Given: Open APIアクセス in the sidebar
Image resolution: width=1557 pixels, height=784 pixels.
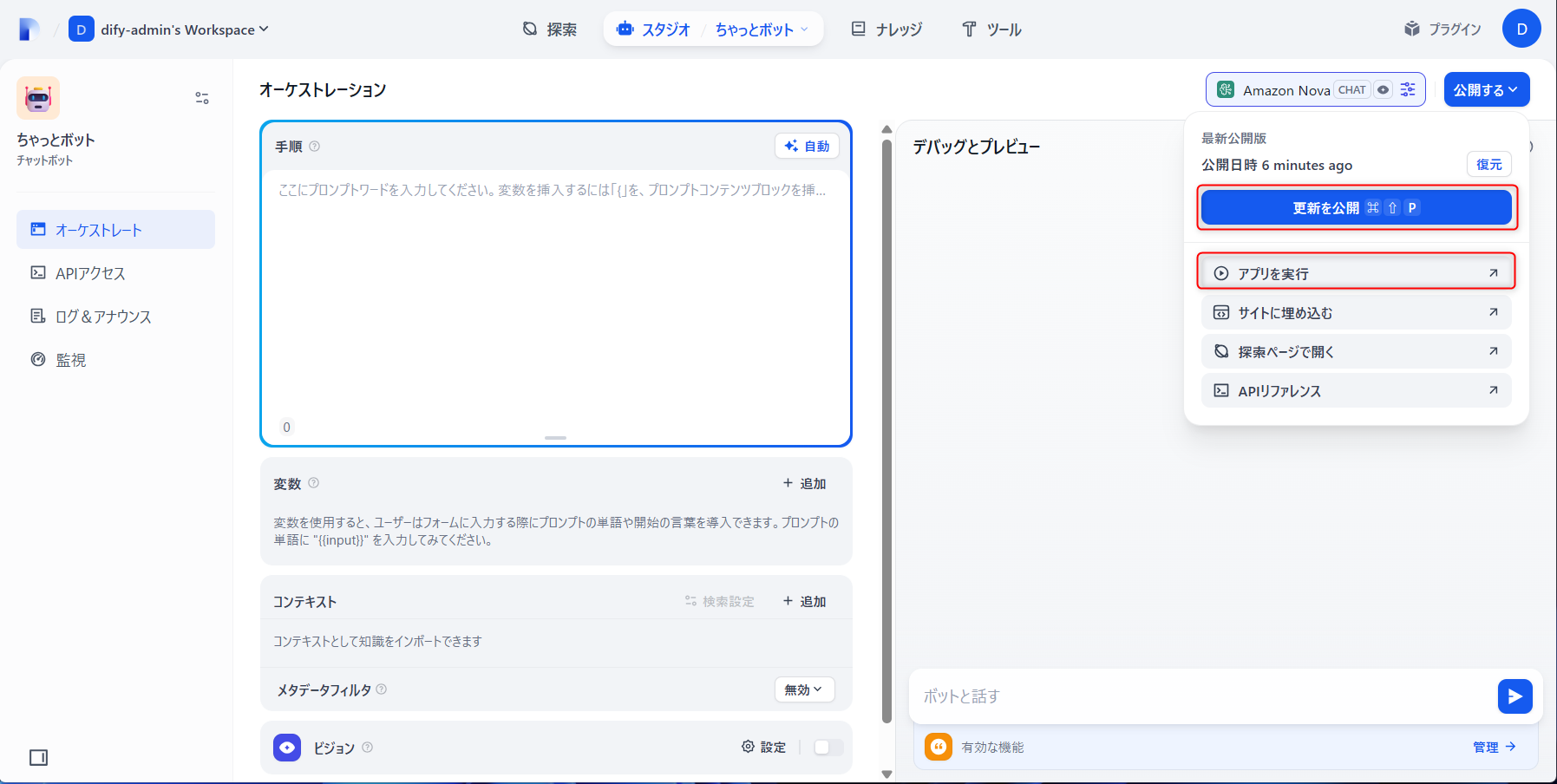Looking at the screenshot, I should (x=115, y=273).
